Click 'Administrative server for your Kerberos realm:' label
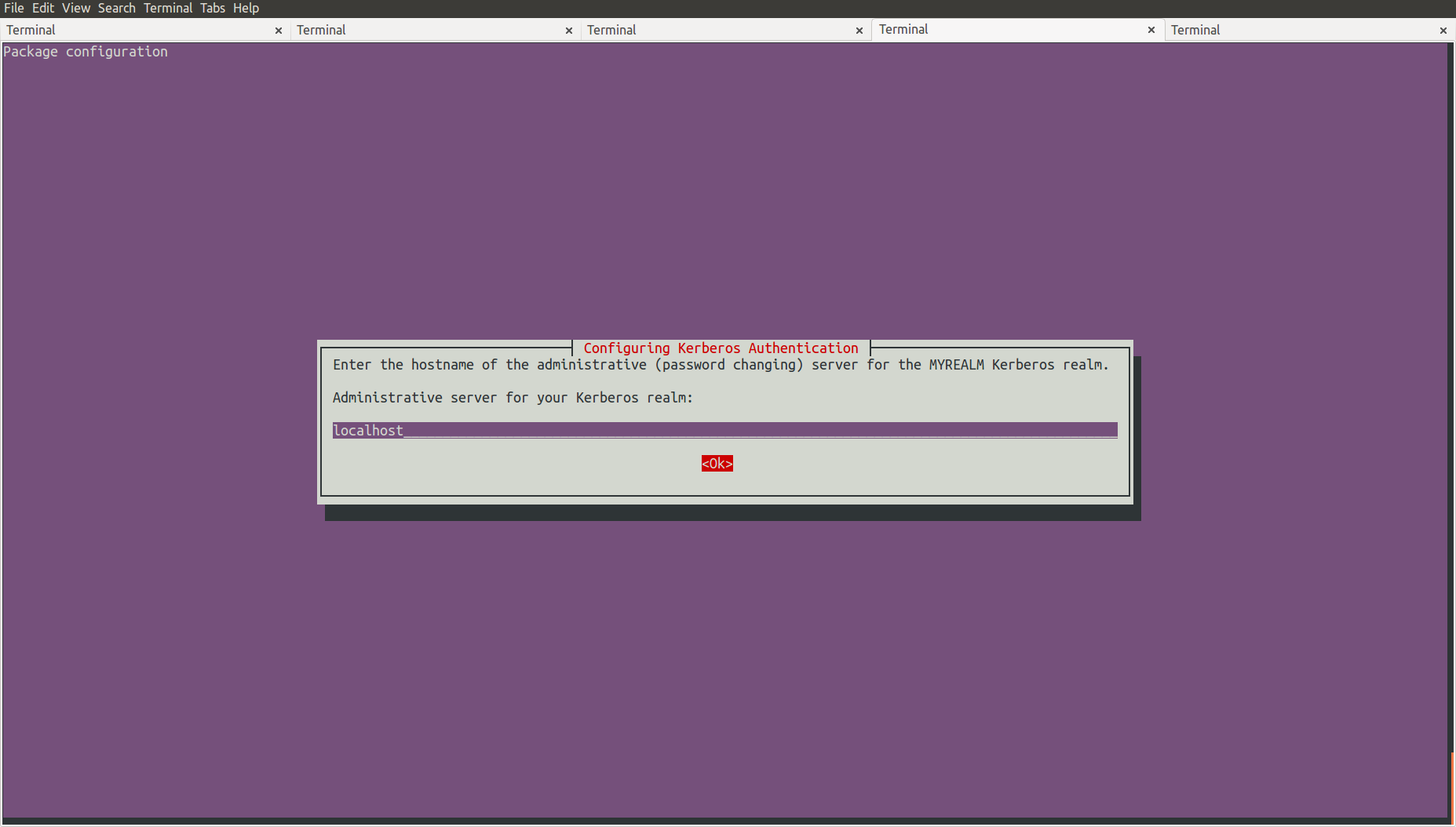 (x=513, y=398)
